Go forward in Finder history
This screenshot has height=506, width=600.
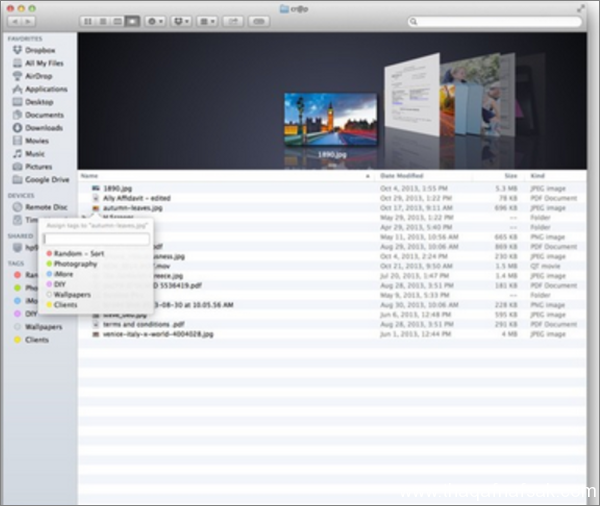29,21
